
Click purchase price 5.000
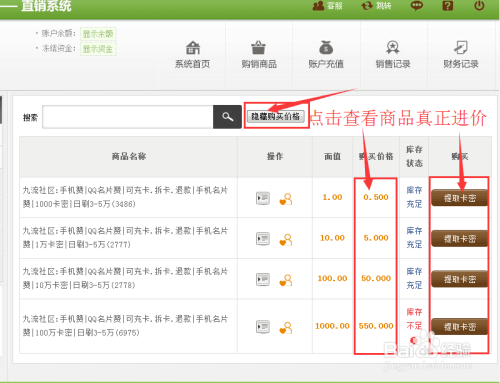[x=376, y=238]
